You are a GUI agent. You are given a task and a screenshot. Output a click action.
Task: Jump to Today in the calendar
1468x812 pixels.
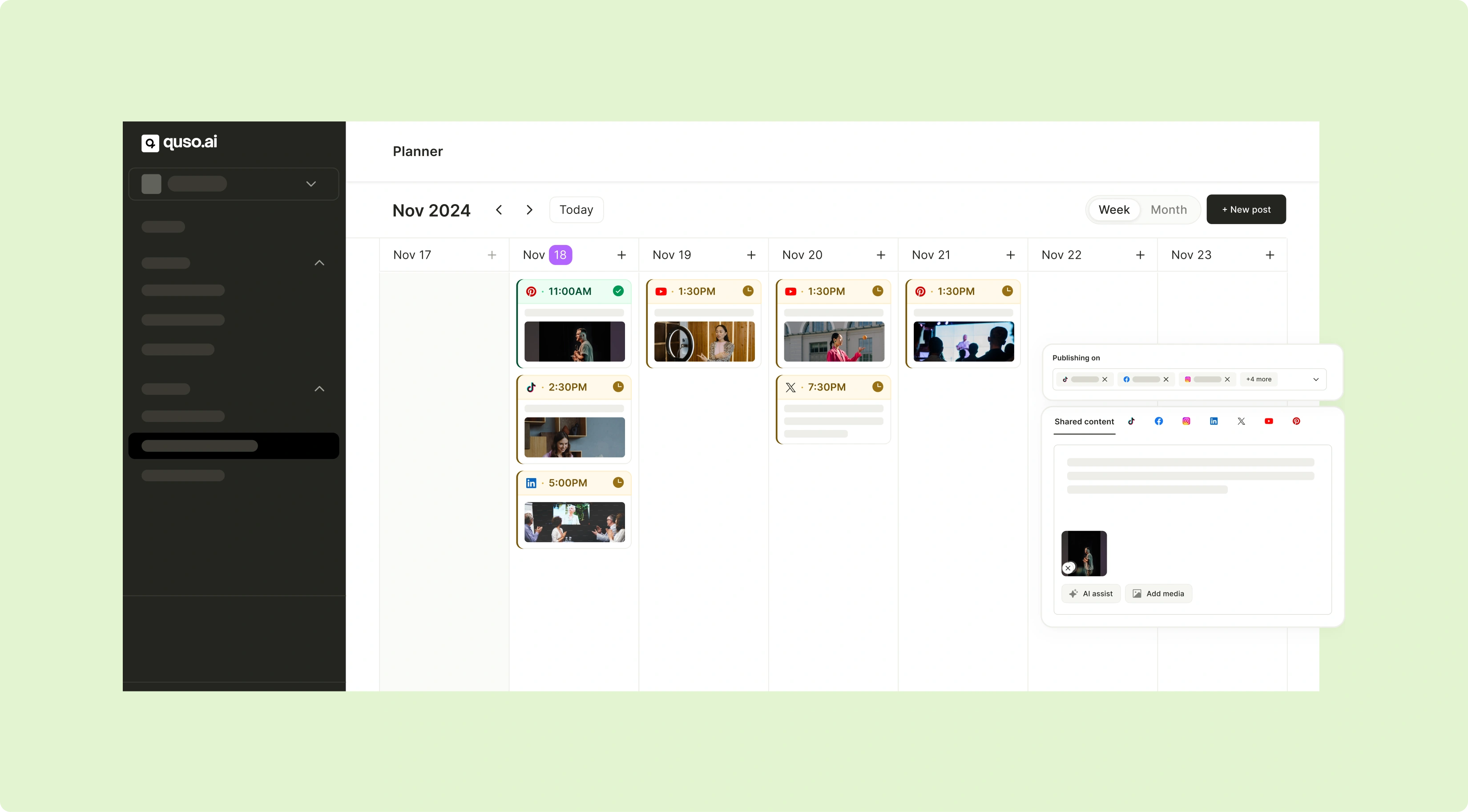coord(576,210)
